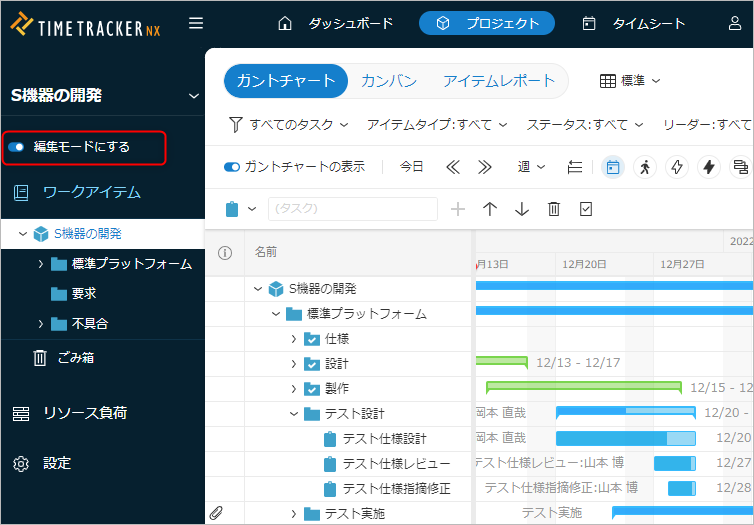Open the 週 time scale dropdown
This screenshot has width=754, height=525.
point(531,167)
